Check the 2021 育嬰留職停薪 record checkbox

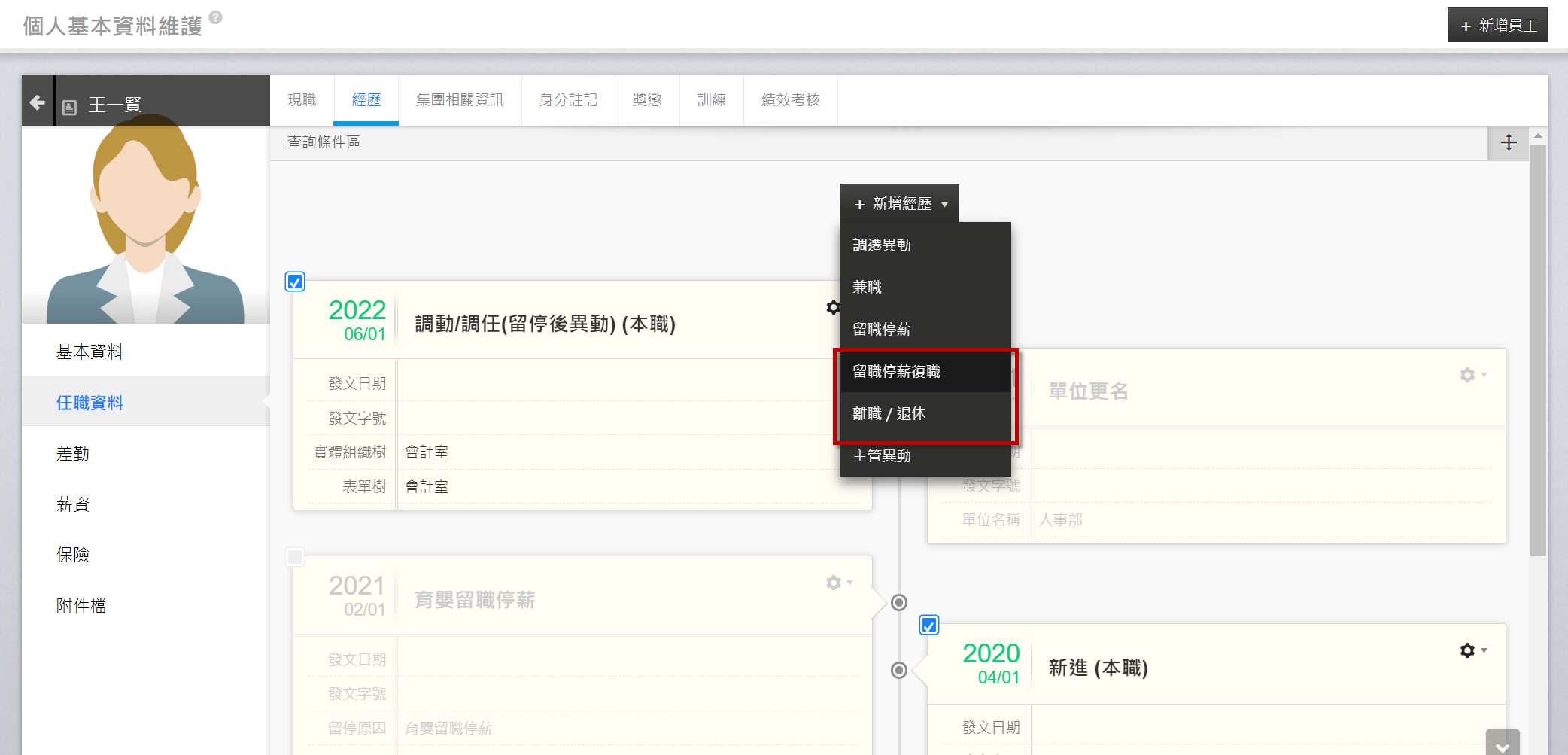click(x=295, y=557)
